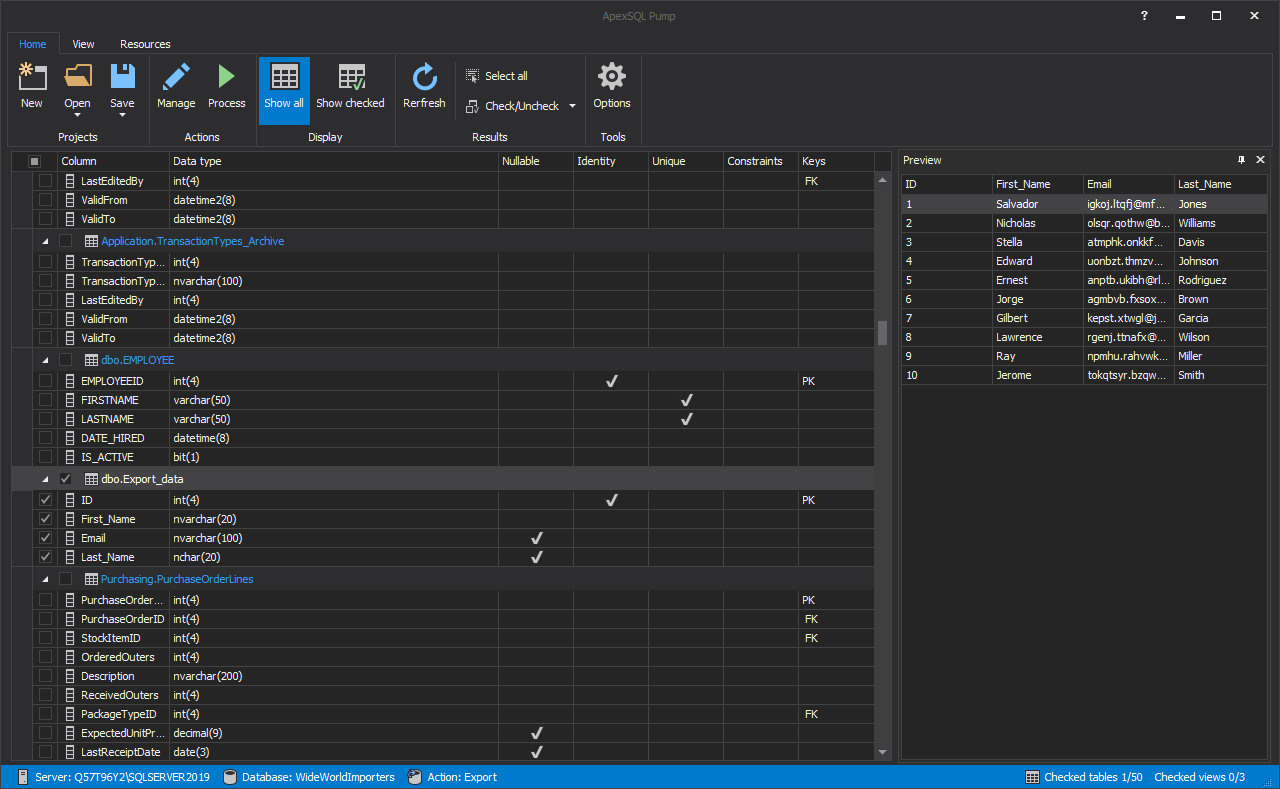
Task: Switch to the Home tab
Action: pos(33,44)
